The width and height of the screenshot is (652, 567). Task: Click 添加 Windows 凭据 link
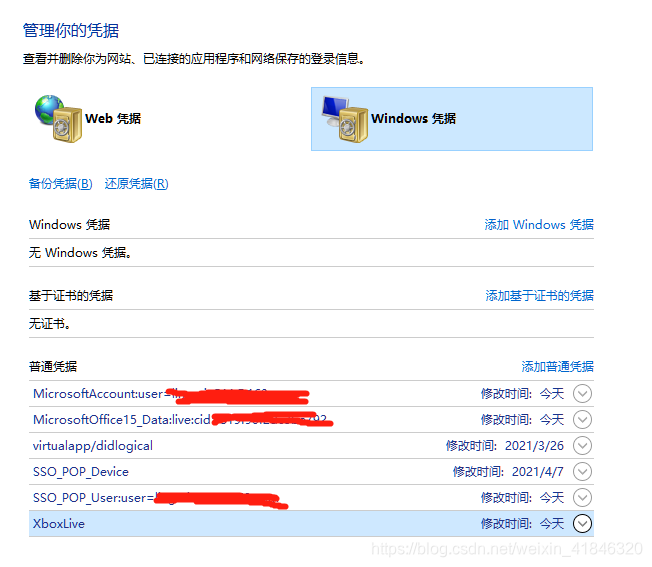539,224
